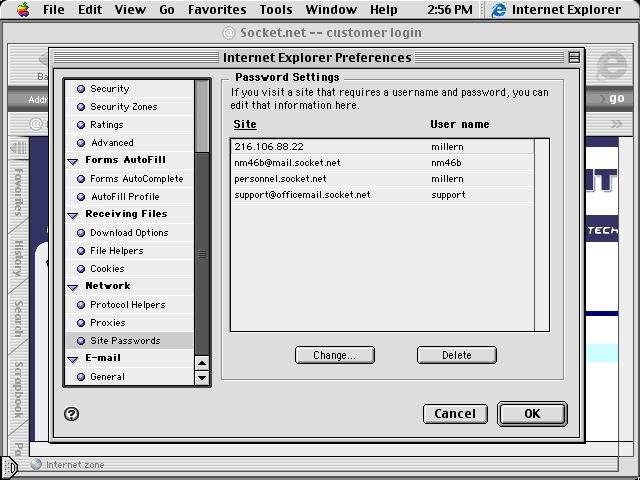Sort passwords by the Site column header
Viewport: 640px width, 480px height.
245,124
